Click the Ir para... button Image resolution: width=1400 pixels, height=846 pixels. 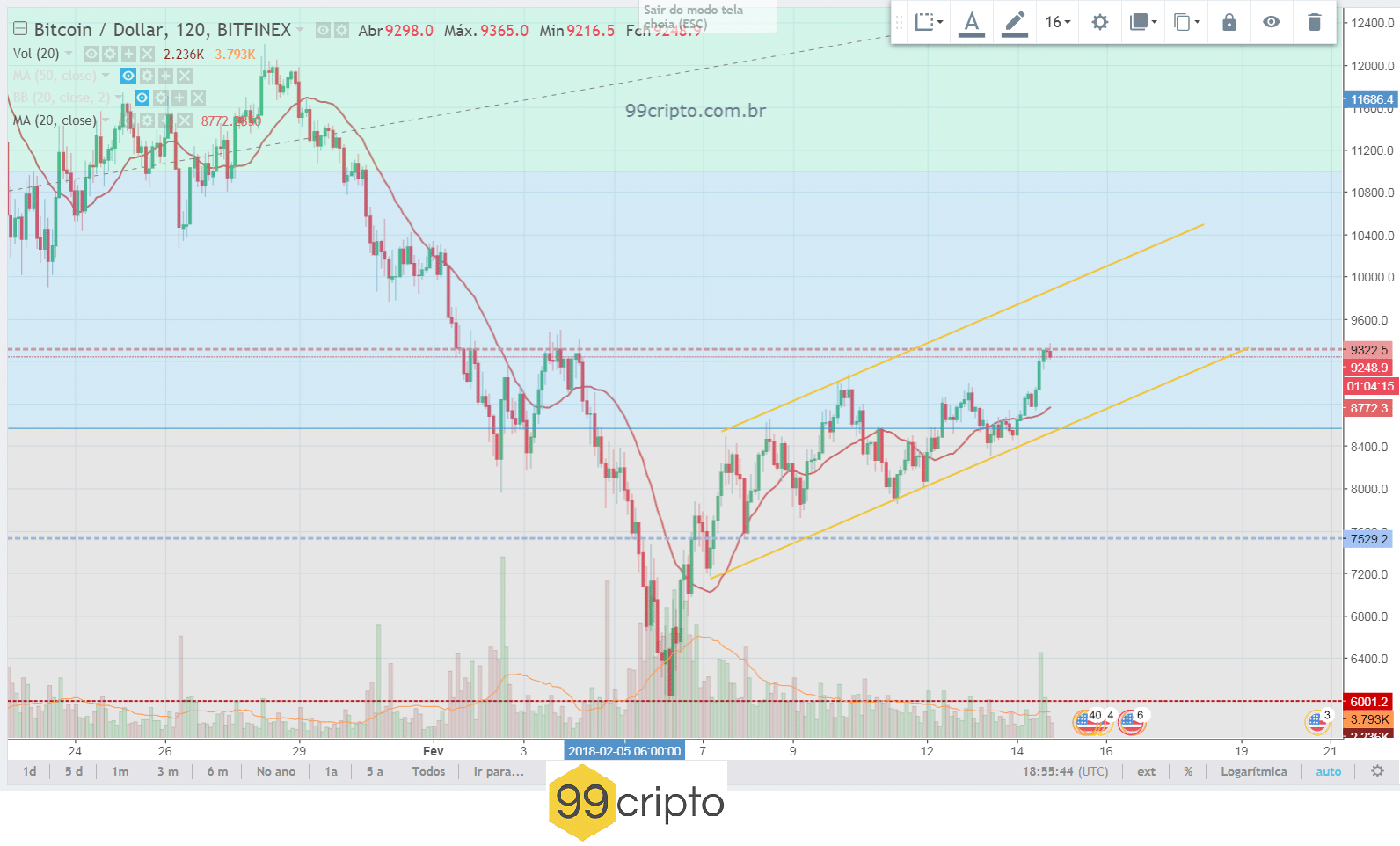coord(498,771)
